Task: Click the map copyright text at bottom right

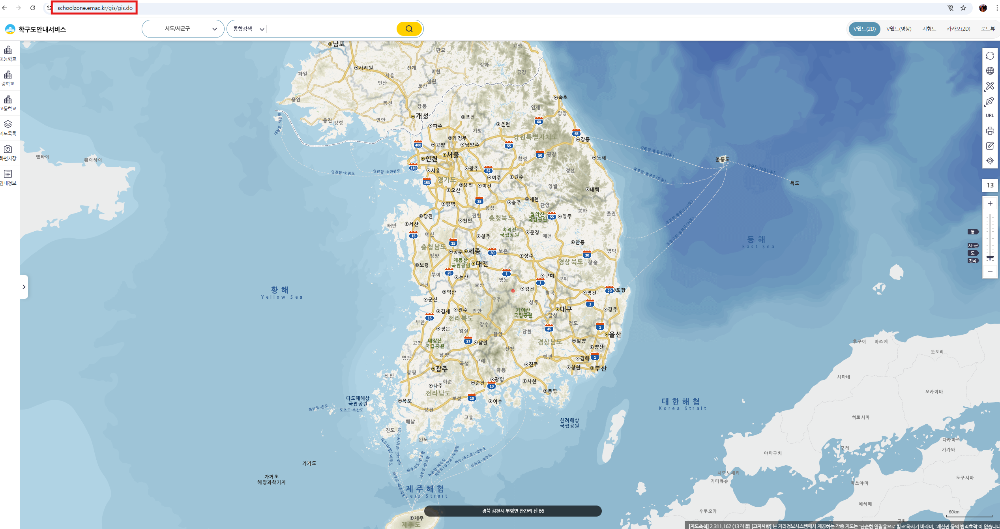Action: pyautogui.click(x=843, y=525)
